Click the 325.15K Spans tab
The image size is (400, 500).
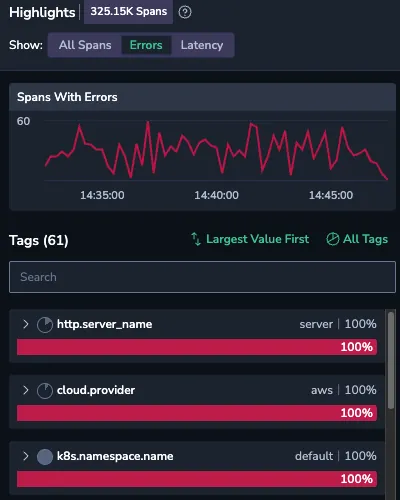(129, 12)
